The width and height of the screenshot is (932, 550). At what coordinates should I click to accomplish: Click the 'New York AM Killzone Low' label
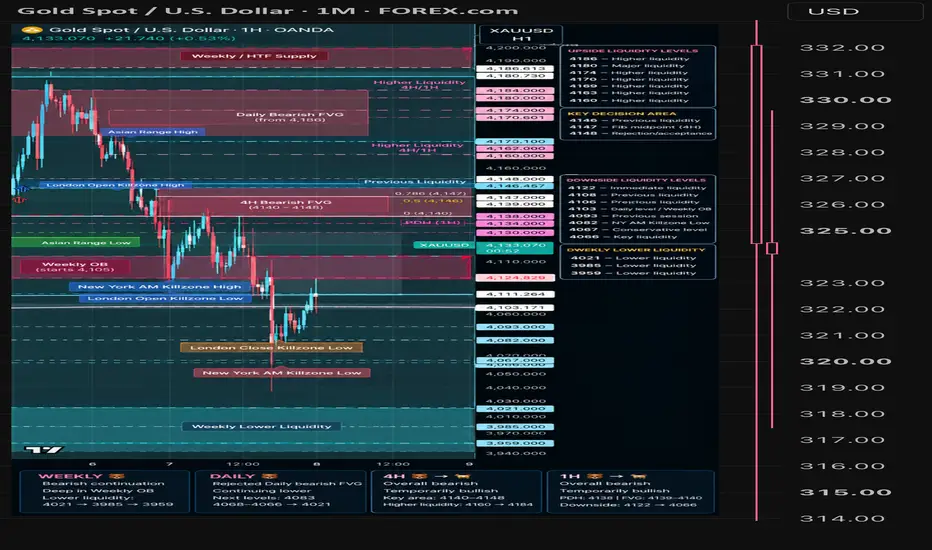[282, 373]
